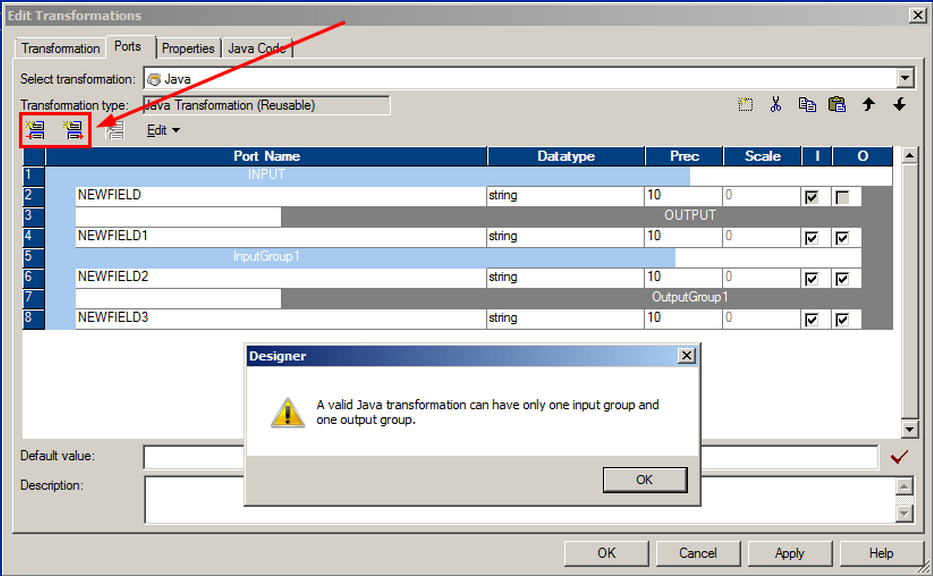Paste a port using the paste icon
Screen dimensions: 933x576
(837, 104)
